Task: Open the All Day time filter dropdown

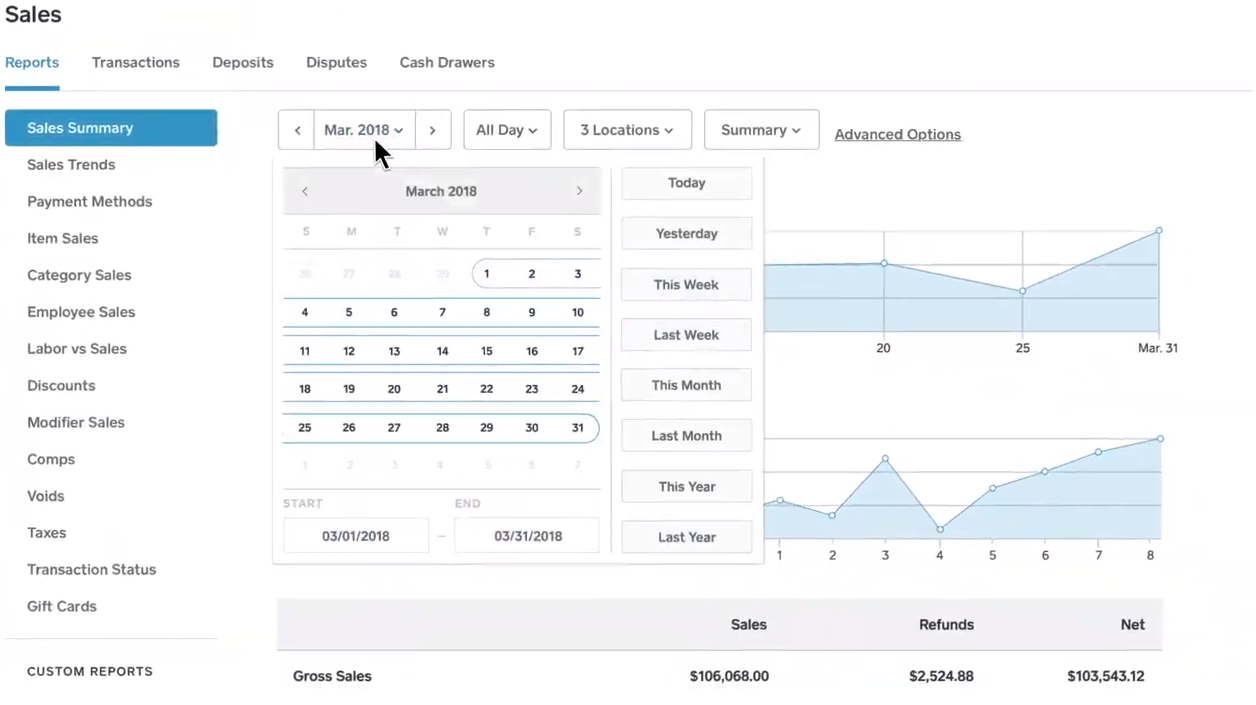Action: 506,129
